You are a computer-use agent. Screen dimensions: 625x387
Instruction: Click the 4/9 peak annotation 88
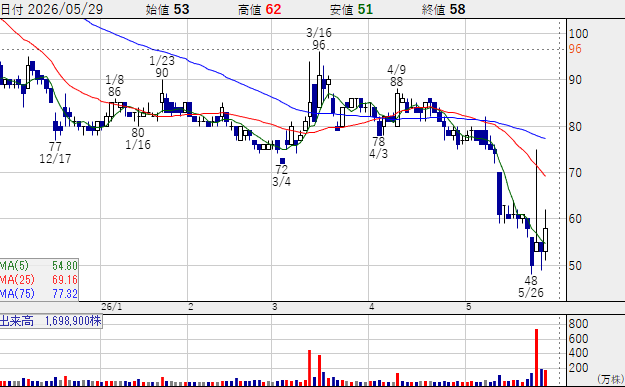pos(396,82)
